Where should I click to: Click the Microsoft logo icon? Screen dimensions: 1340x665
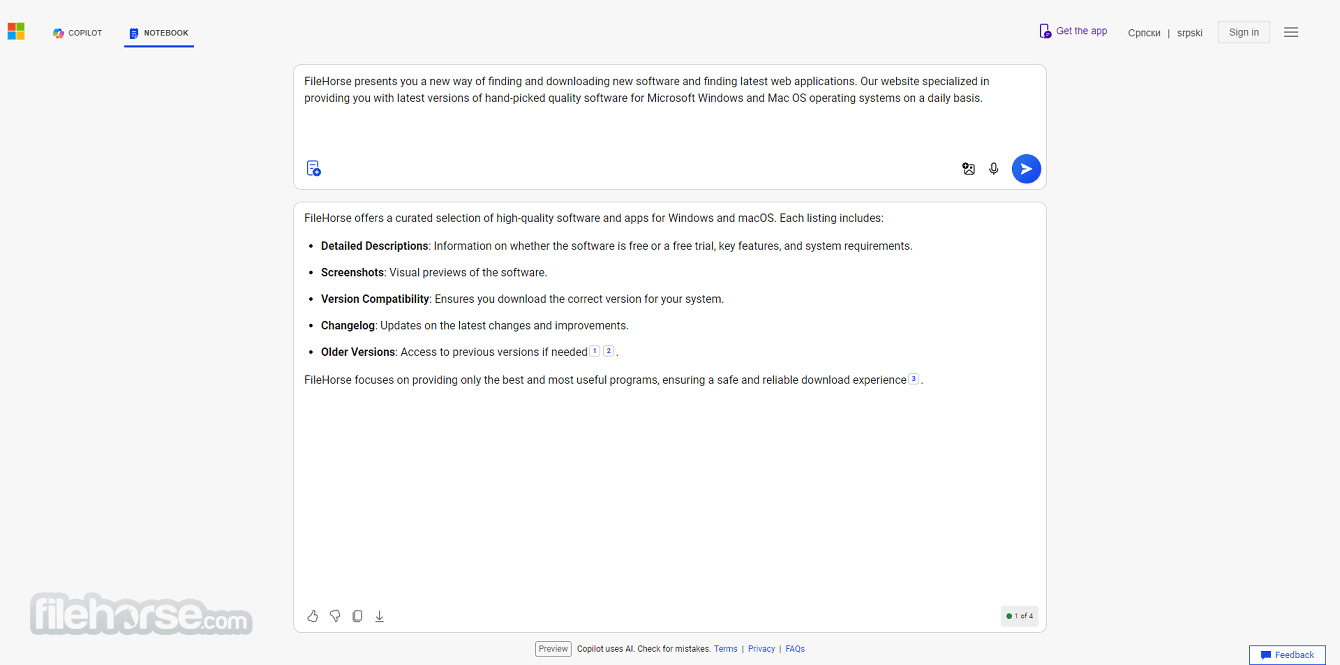[x=16, y=32]
